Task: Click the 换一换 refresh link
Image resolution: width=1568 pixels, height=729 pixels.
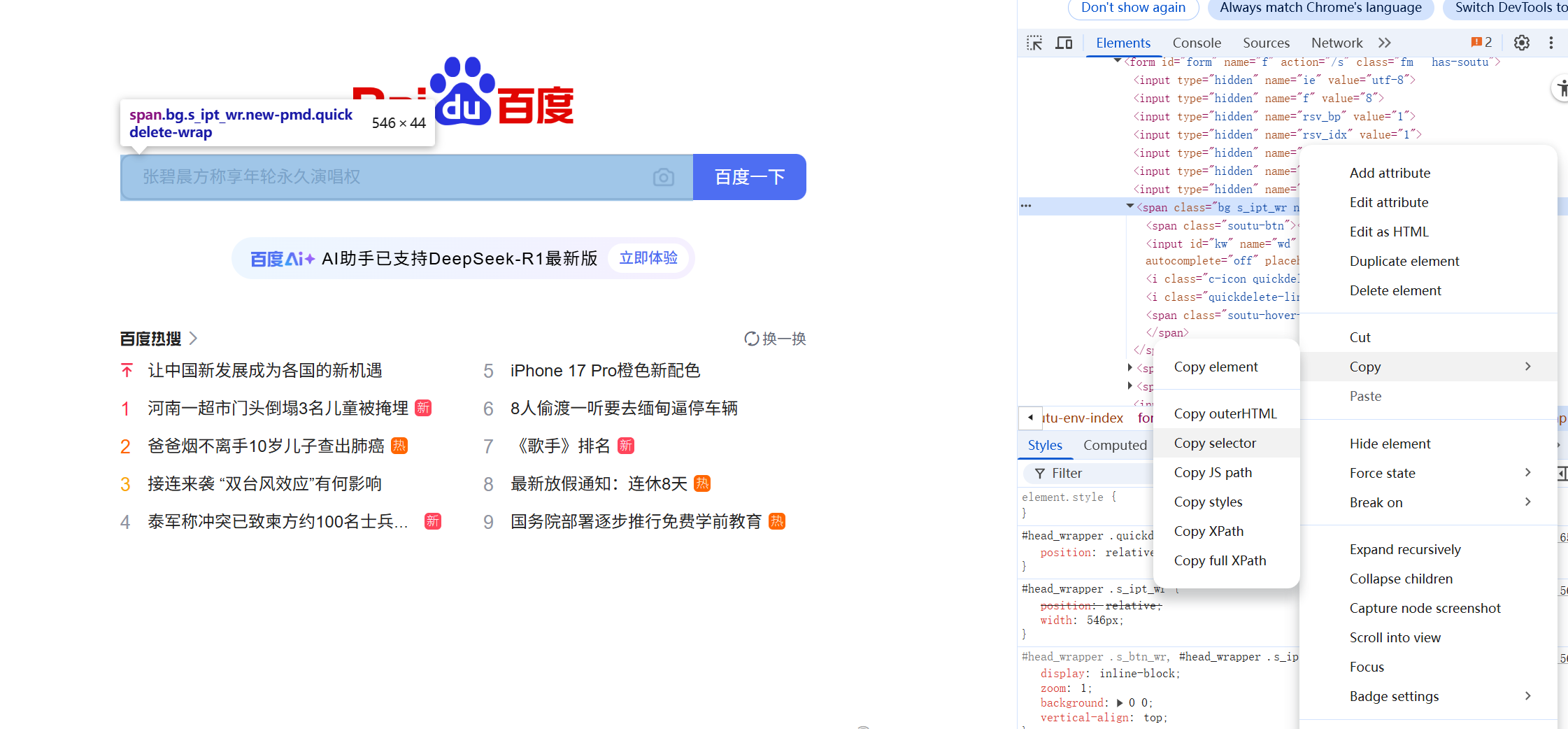Action: [x=784, y=339]
